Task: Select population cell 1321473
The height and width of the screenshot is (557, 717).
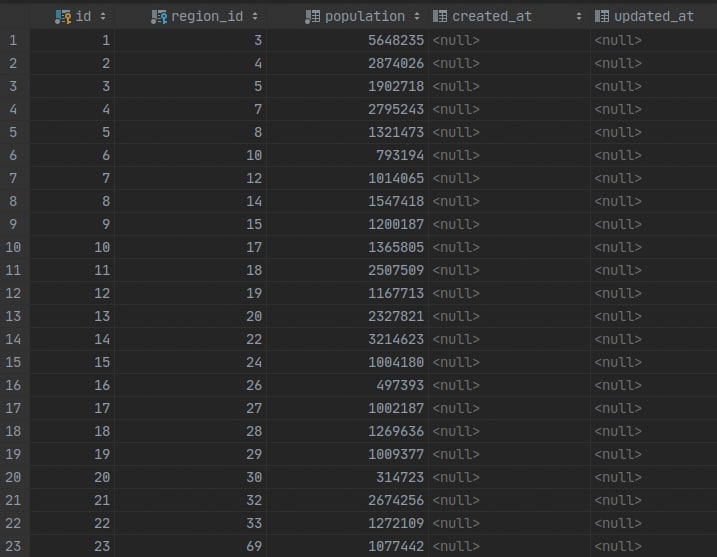Action: (x=348, y=132)
